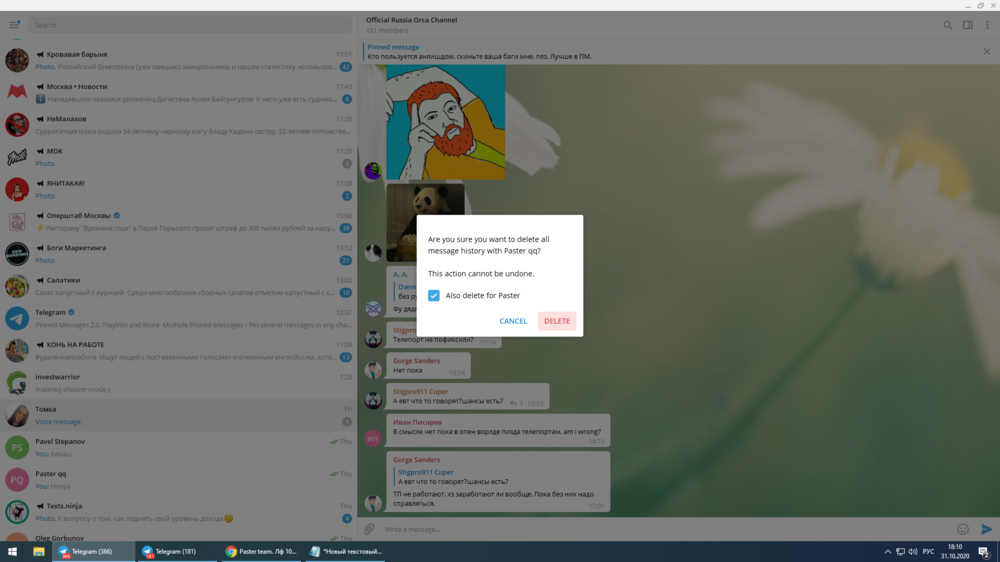Open the Pavel Stepanov chat
Screen dimensions: 1000x562
coord(179,447)
